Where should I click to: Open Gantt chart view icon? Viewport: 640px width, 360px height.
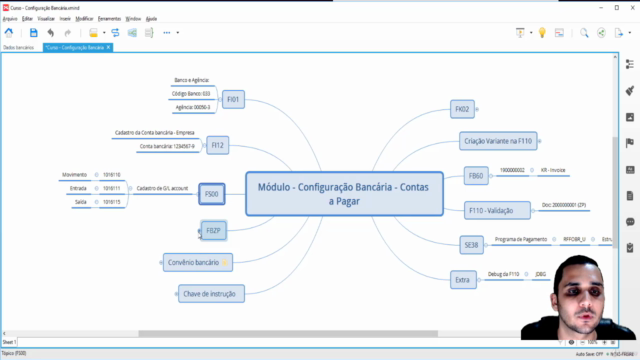coord(559,33)
